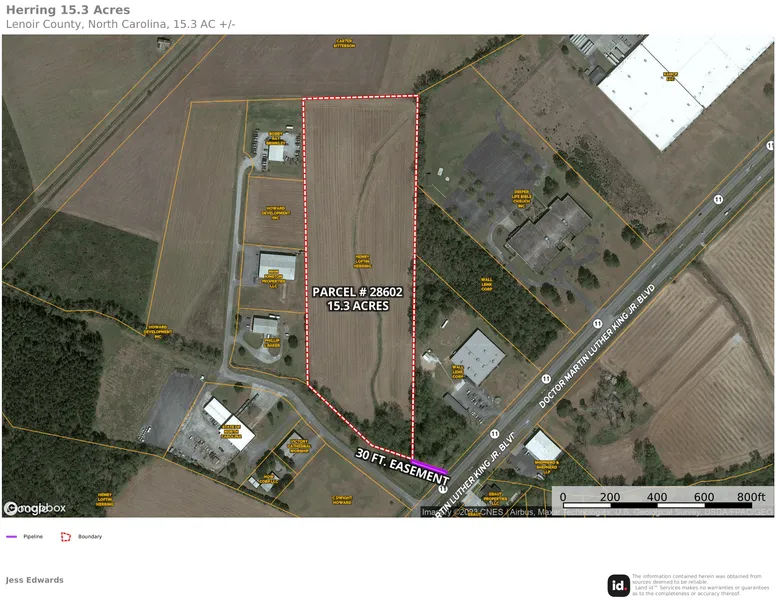
Task: Click the Lenoir County subtitle text
Action: click(120, 24)
